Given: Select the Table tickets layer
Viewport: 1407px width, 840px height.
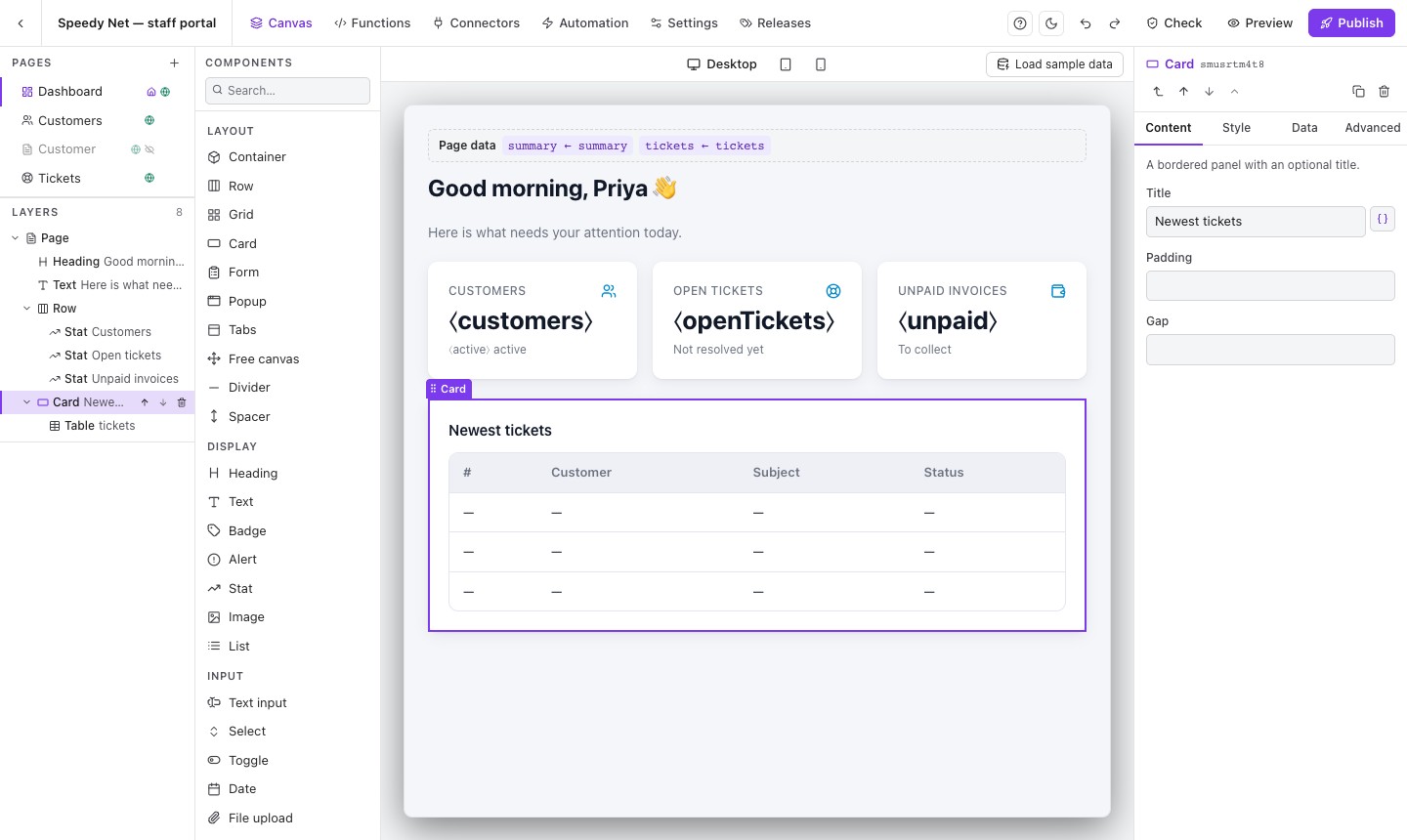Looking at the screenshot, I should click(x=100, y=426).
